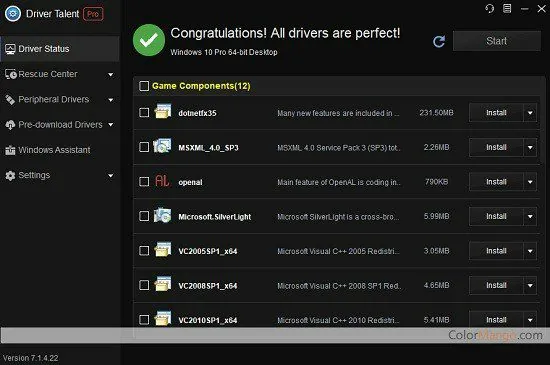Install the openal component
This screenshot has height=365, width=550.
pyautogui.click(x=496, y=182)
